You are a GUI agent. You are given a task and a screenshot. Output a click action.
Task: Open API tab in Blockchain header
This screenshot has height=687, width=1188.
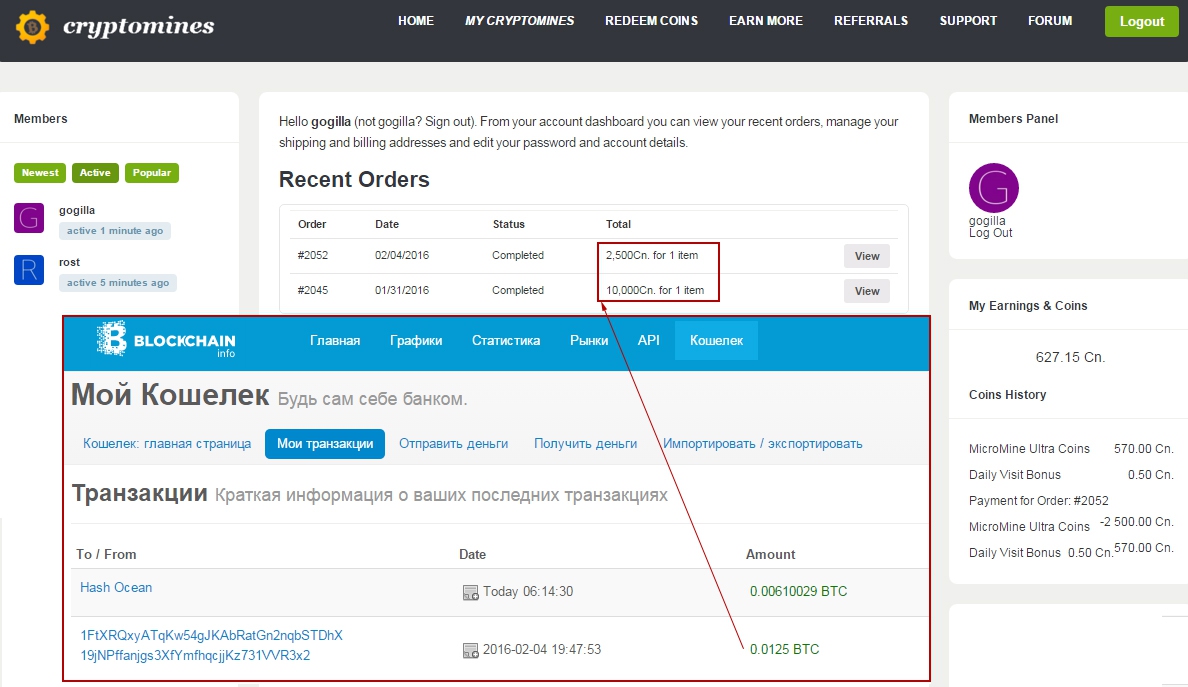pos(649,340)
